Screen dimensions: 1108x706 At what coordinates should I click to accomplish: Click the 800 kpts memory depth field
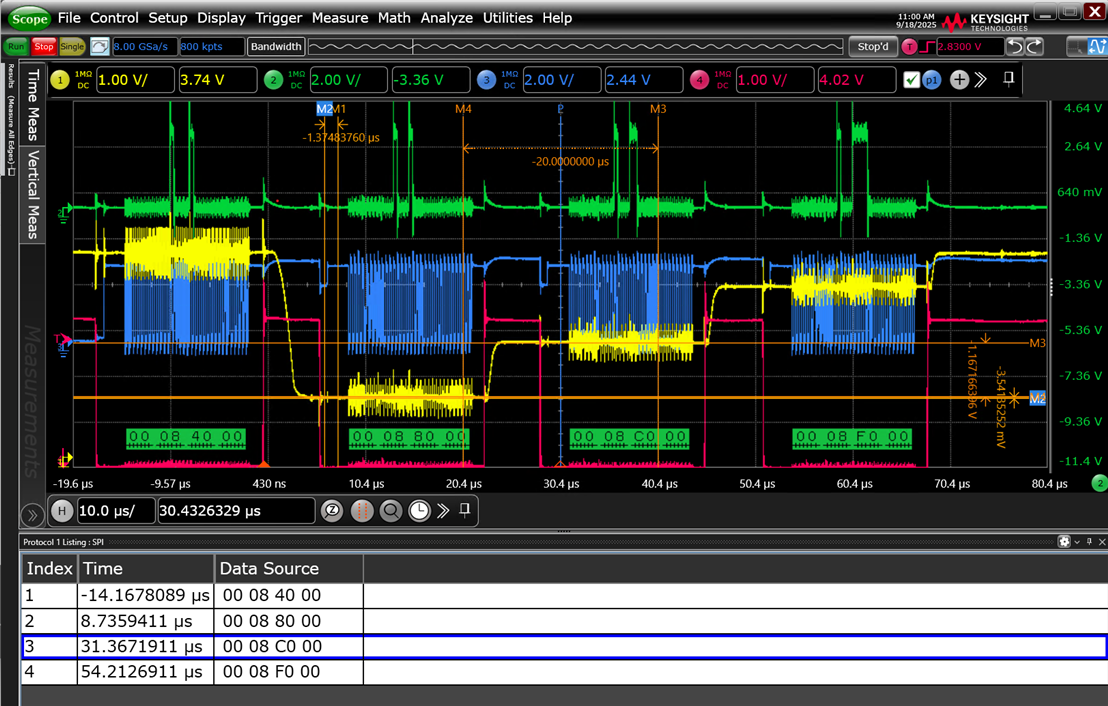coord(212,47)
